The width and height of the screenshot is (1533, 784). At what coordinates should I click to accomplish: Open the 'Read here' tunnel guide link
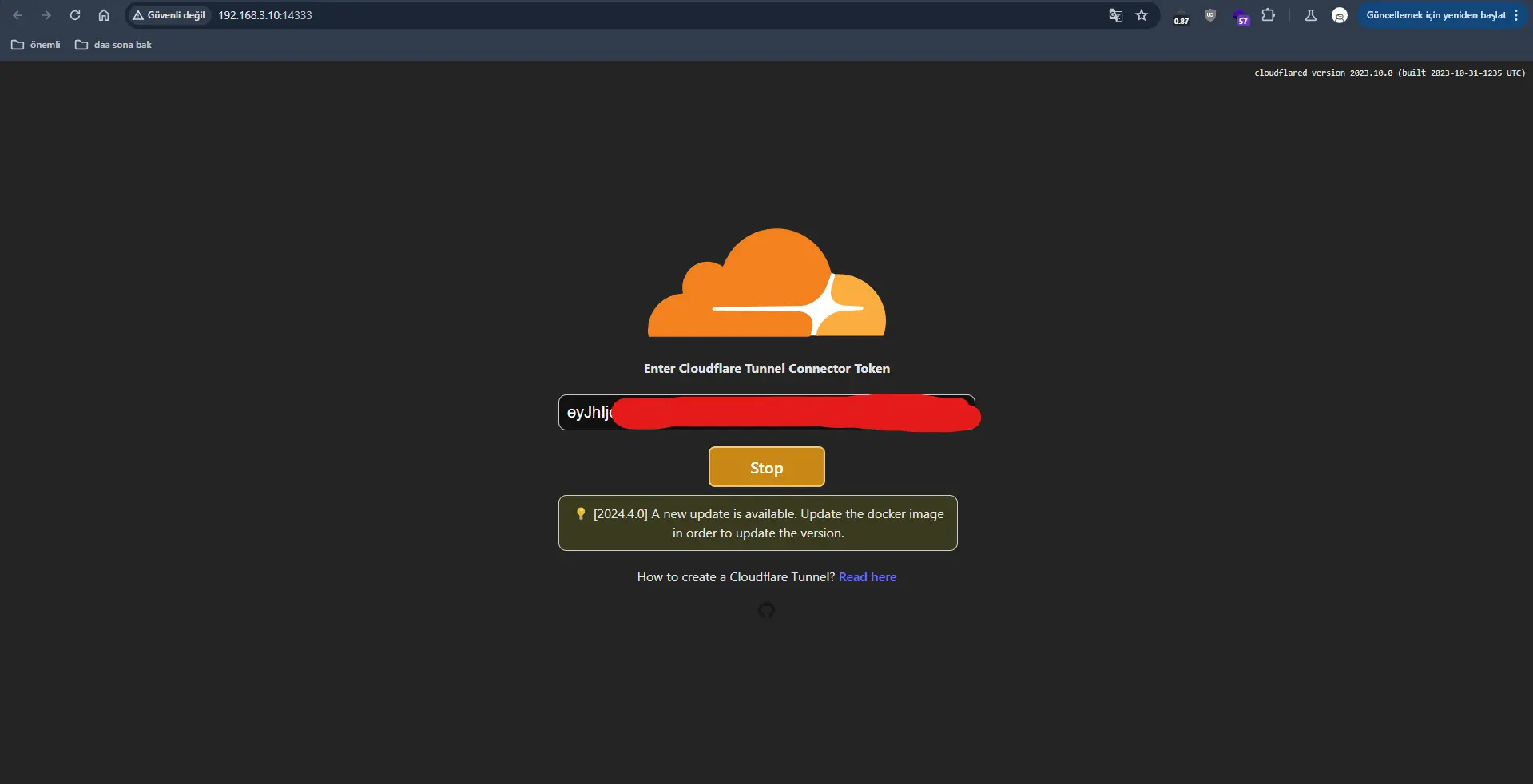click(868, 576)
